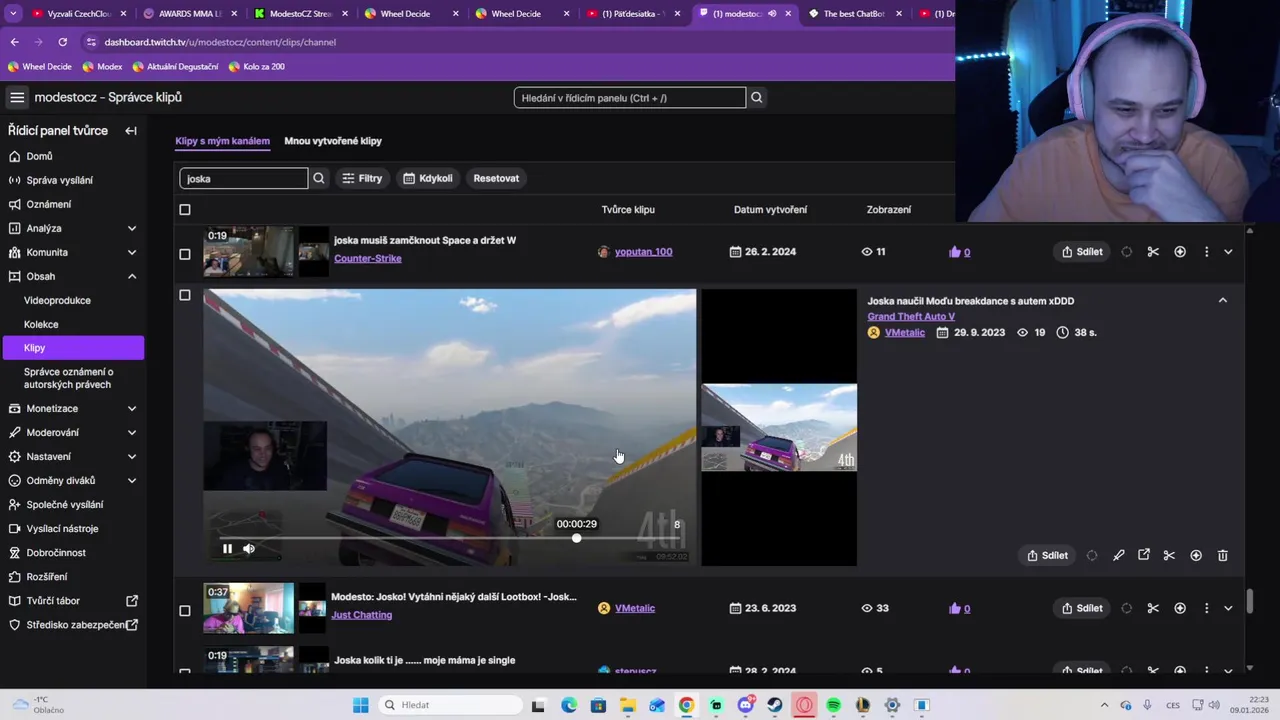Click circled plus icon in Space a držet W row

pos(1180,252)
